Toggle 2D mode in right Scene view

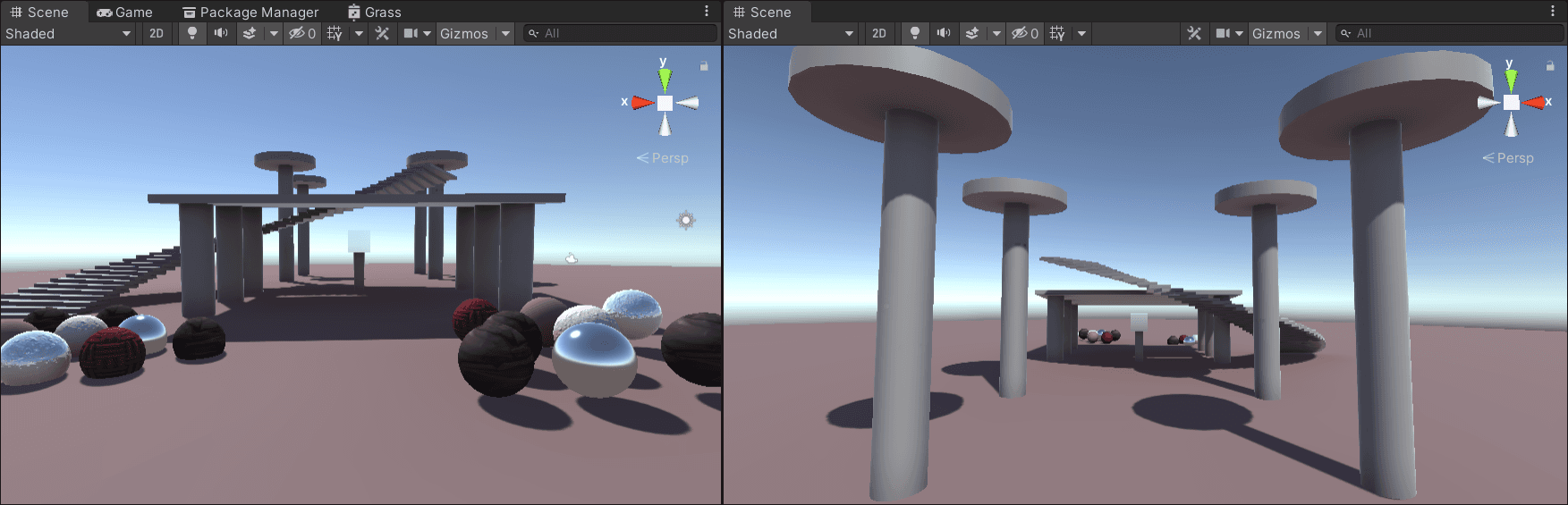(x=879, y=33)
